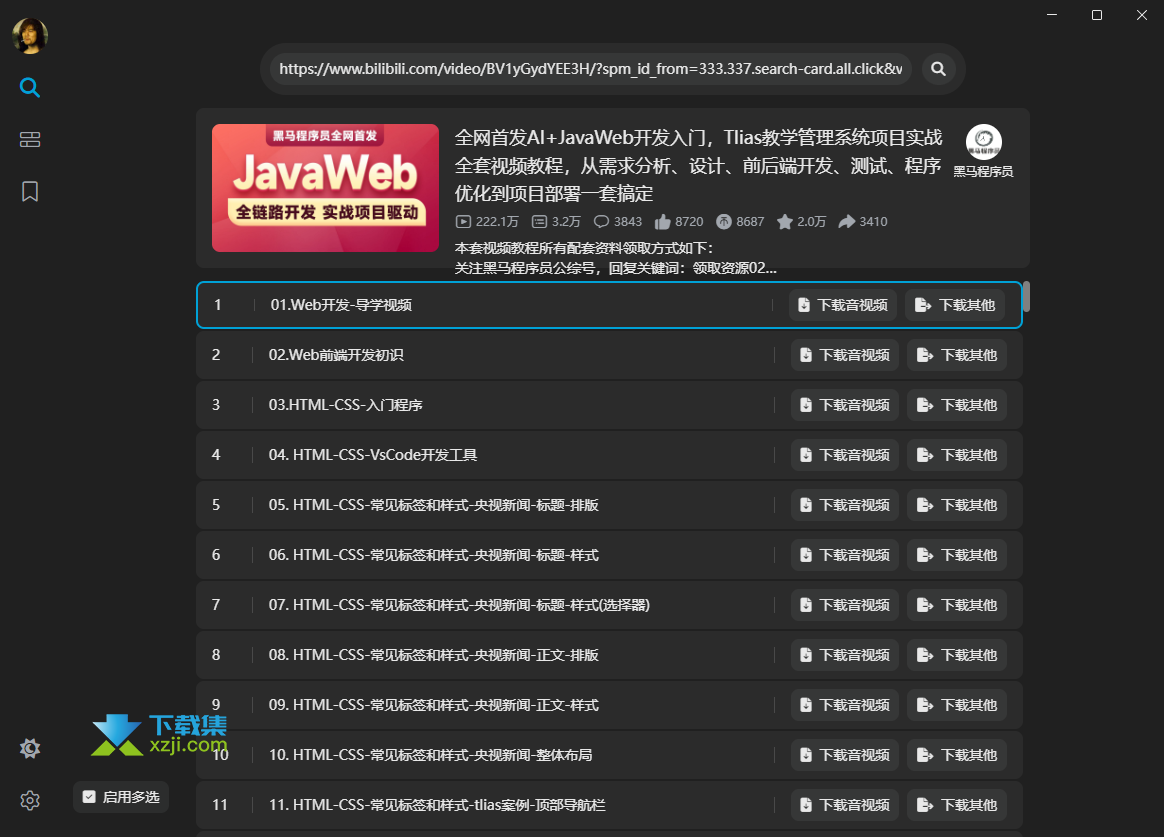1164x837 pixels.
Task: Select episode title 09 央视新闻-正文-样式
Action: (x=434, y=705)
